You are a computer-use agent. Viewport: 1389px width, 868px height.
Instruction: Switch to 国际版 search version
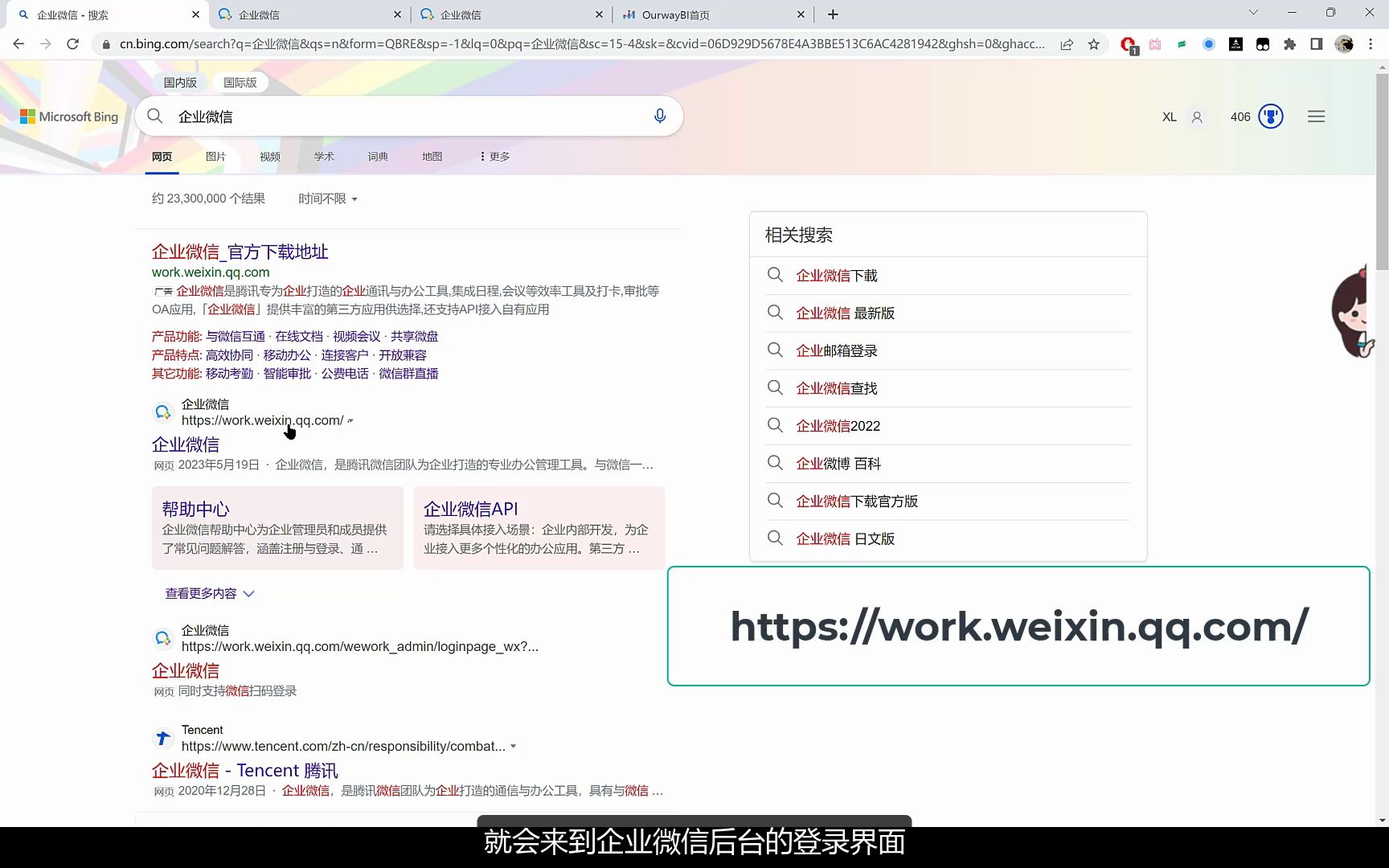pos(239,82)
